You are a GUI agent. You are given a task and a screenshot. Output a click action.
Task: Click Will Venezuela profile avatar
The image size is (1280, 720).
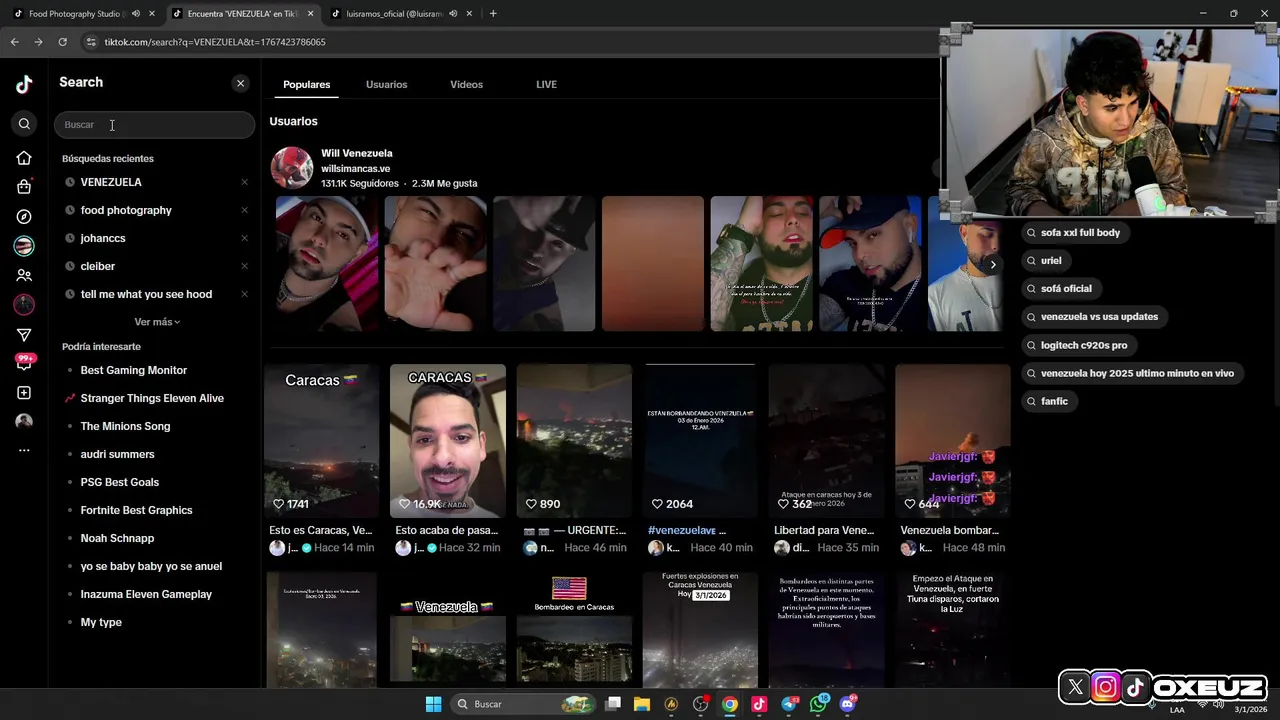[x=292, y=168]
